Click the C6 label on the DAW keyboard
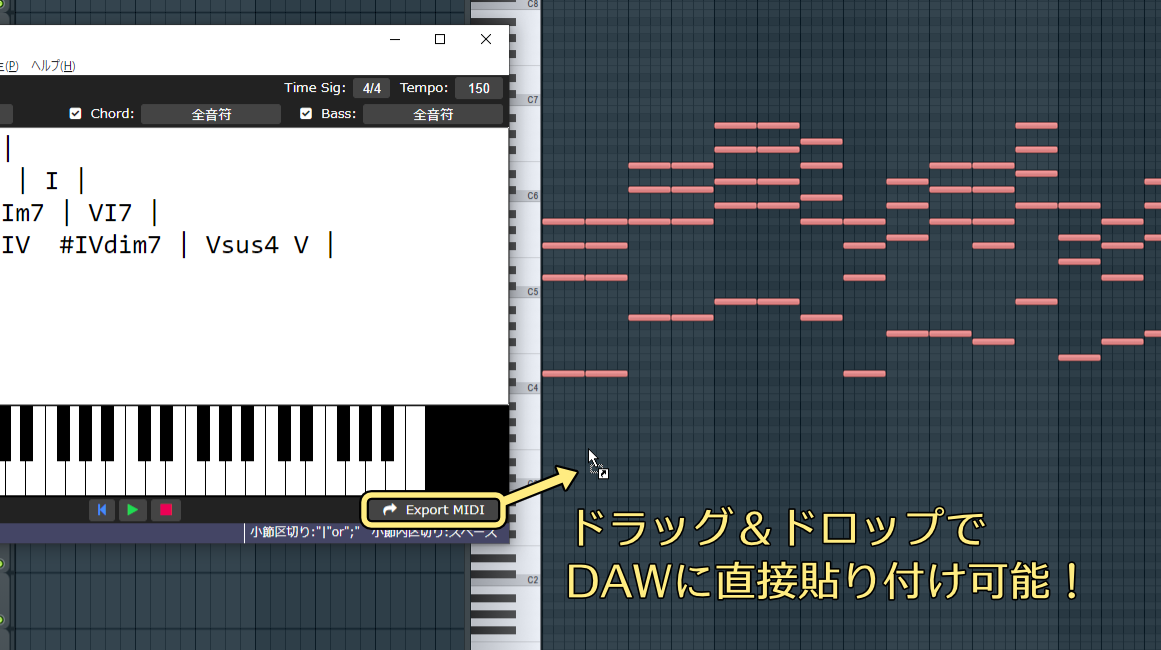 (x=532, y=195)
